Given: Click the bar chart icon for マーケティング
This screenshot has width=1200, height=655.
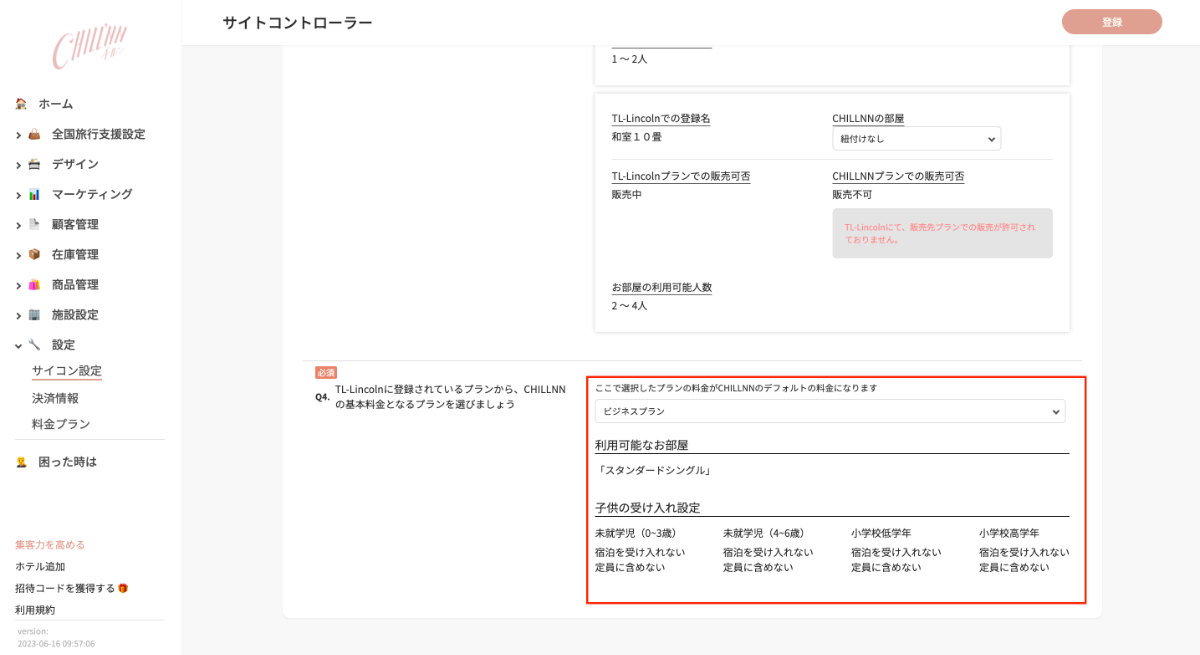Looking at the screenshot, I should point(34,194).
